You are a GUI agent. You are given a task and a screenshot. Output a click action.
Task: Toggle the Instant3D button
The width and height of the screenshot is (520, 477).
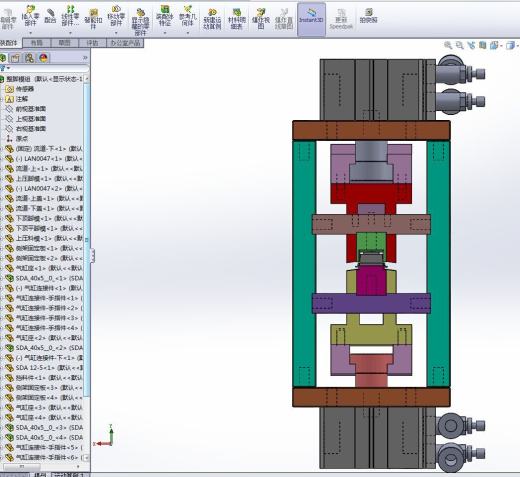[311, 19]
